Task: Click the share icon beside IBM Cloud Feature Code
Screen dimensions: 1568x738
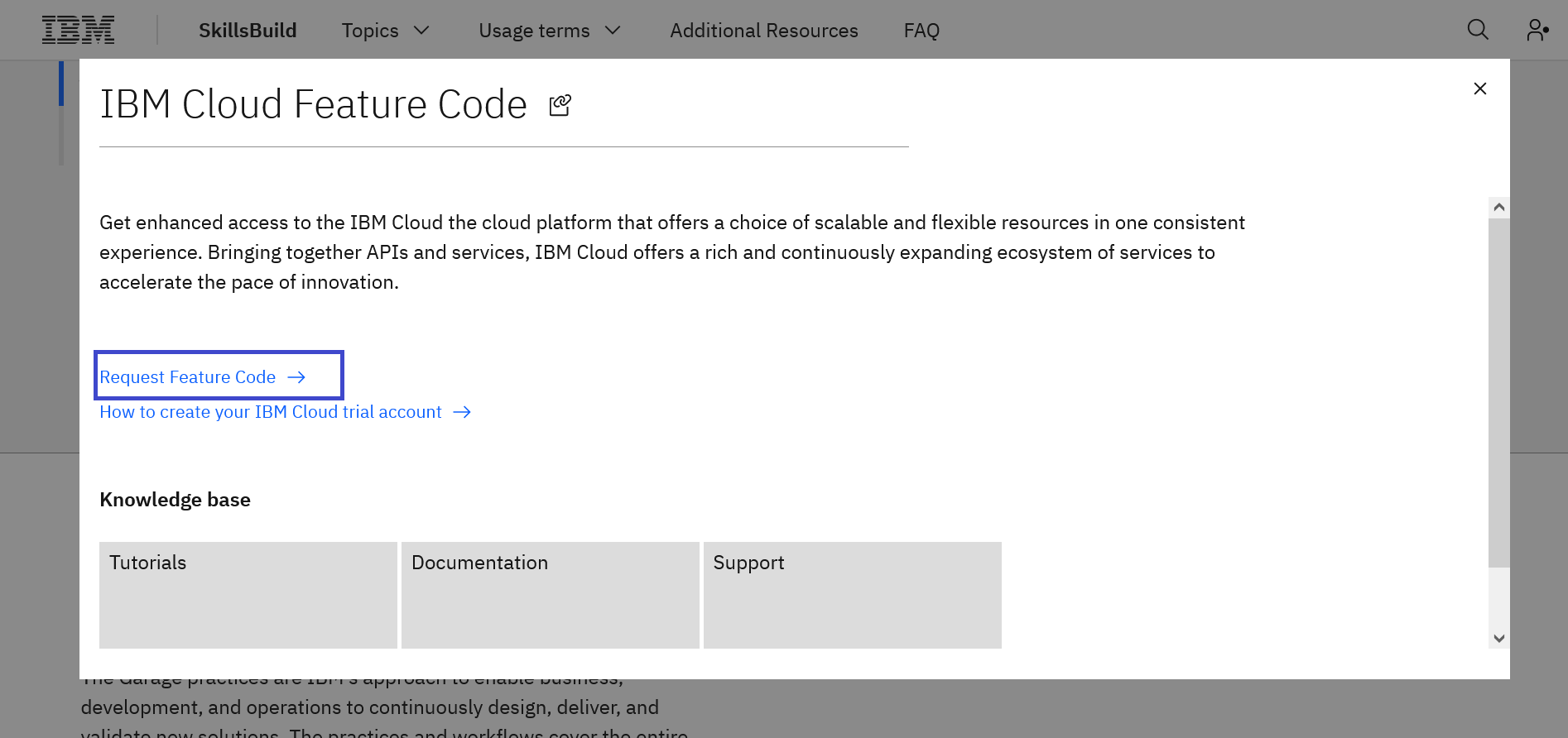Action: point(560,105)
